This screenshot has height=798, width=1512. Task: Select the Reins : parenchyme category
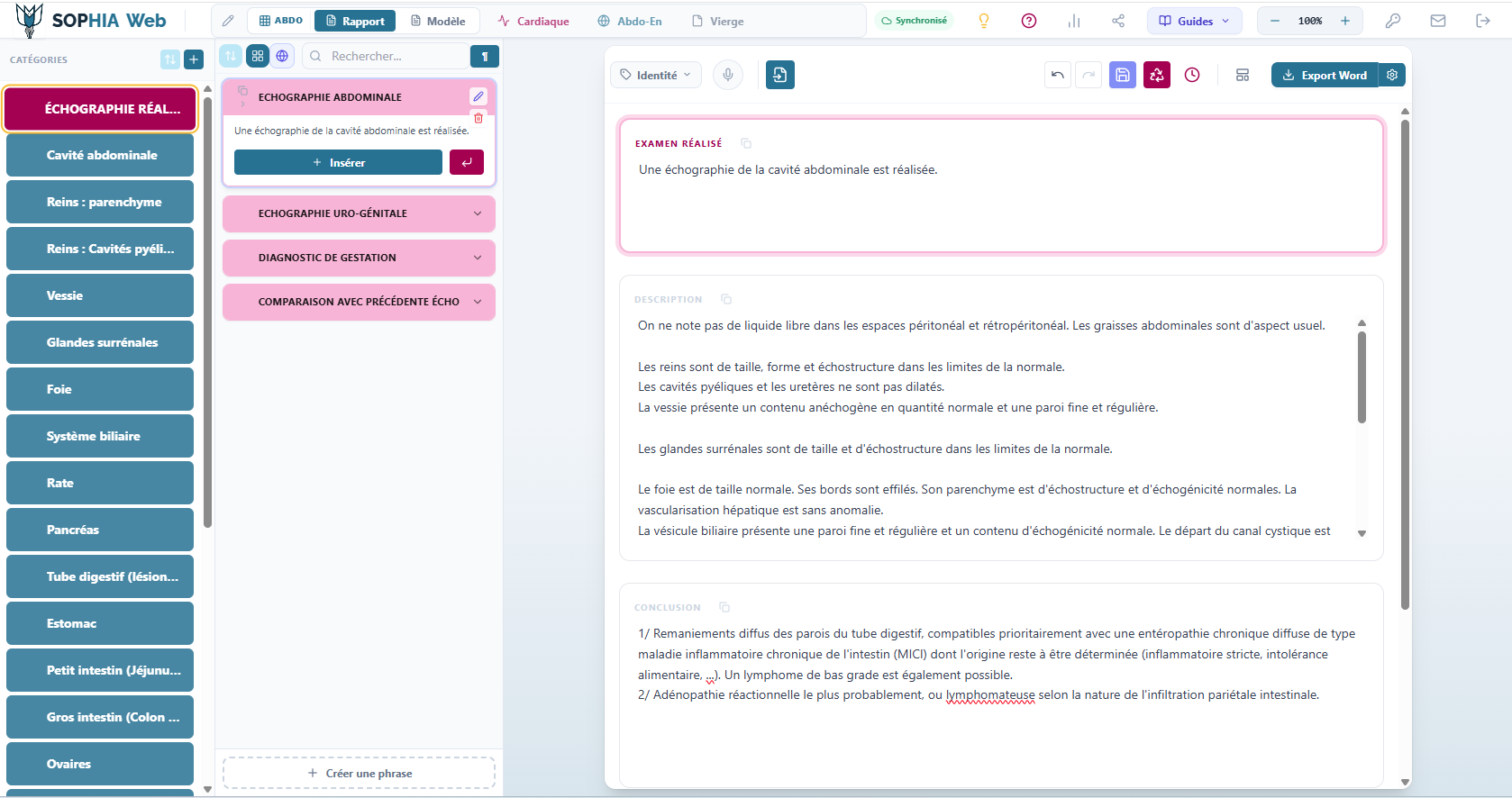(x=100, y=202)
